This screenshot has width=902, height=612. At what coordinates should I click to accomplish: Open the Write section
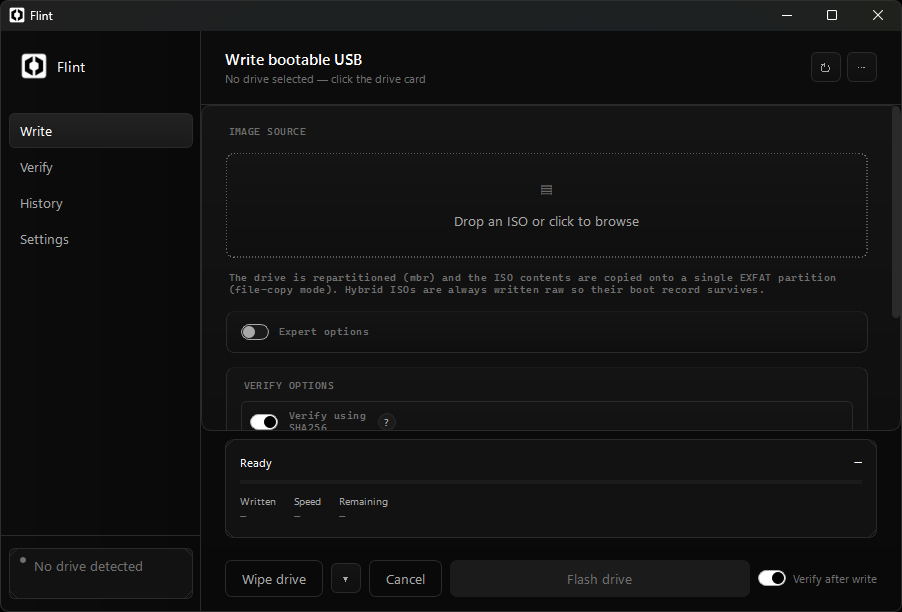point(101,131)
